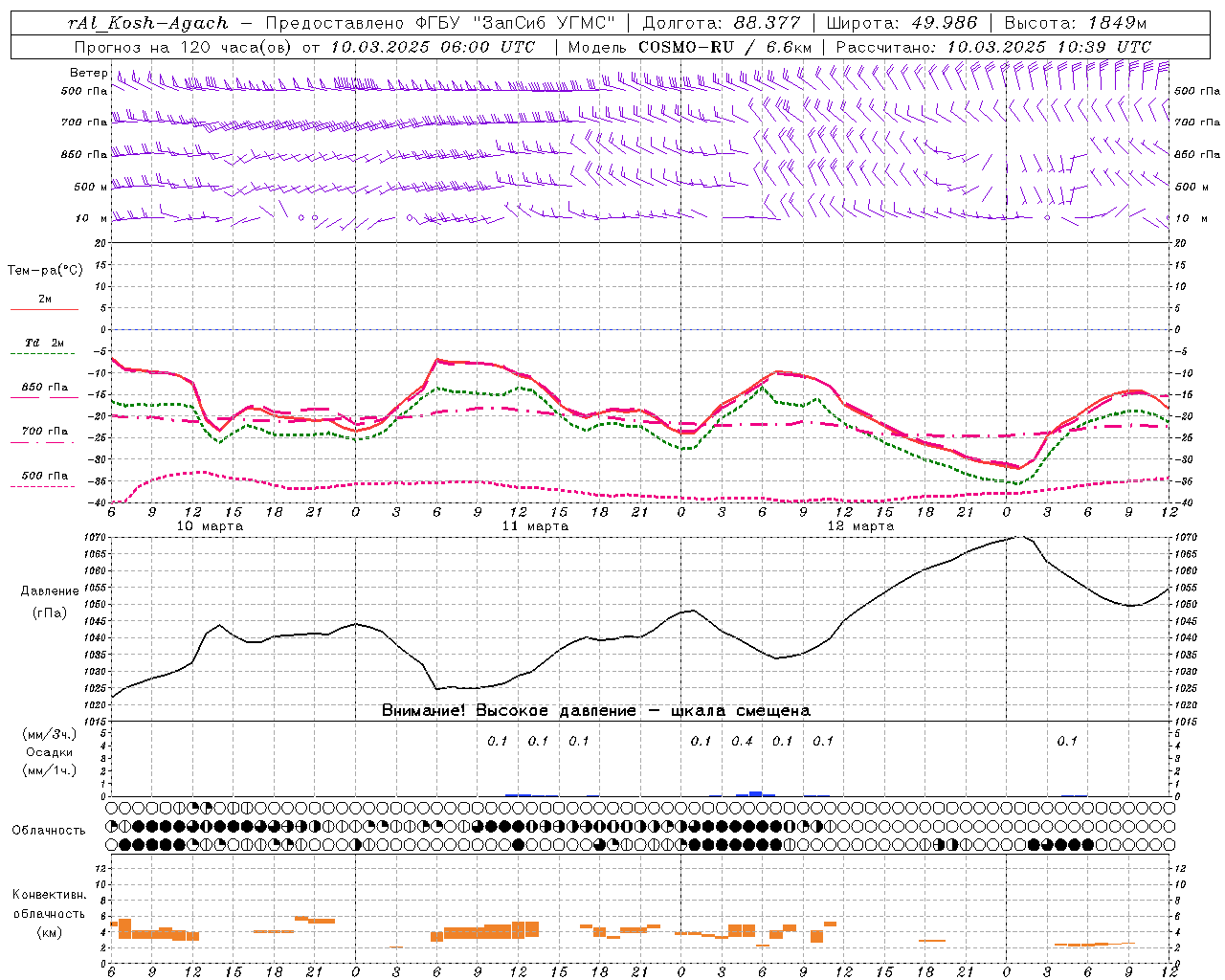Click the (мм/1ч.) precipitation unit label
Image resolution: width=1225 pixels, height=980 pixels.
click(x=50, y=770)
